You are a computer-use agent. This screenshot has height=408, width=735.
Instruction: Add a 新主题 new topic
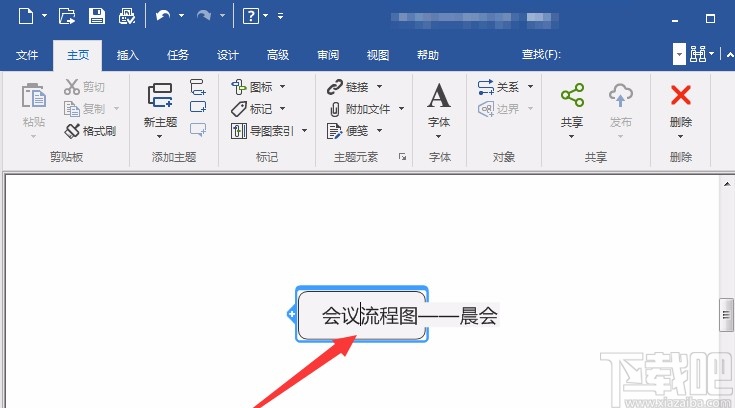[x=160, y=106]
